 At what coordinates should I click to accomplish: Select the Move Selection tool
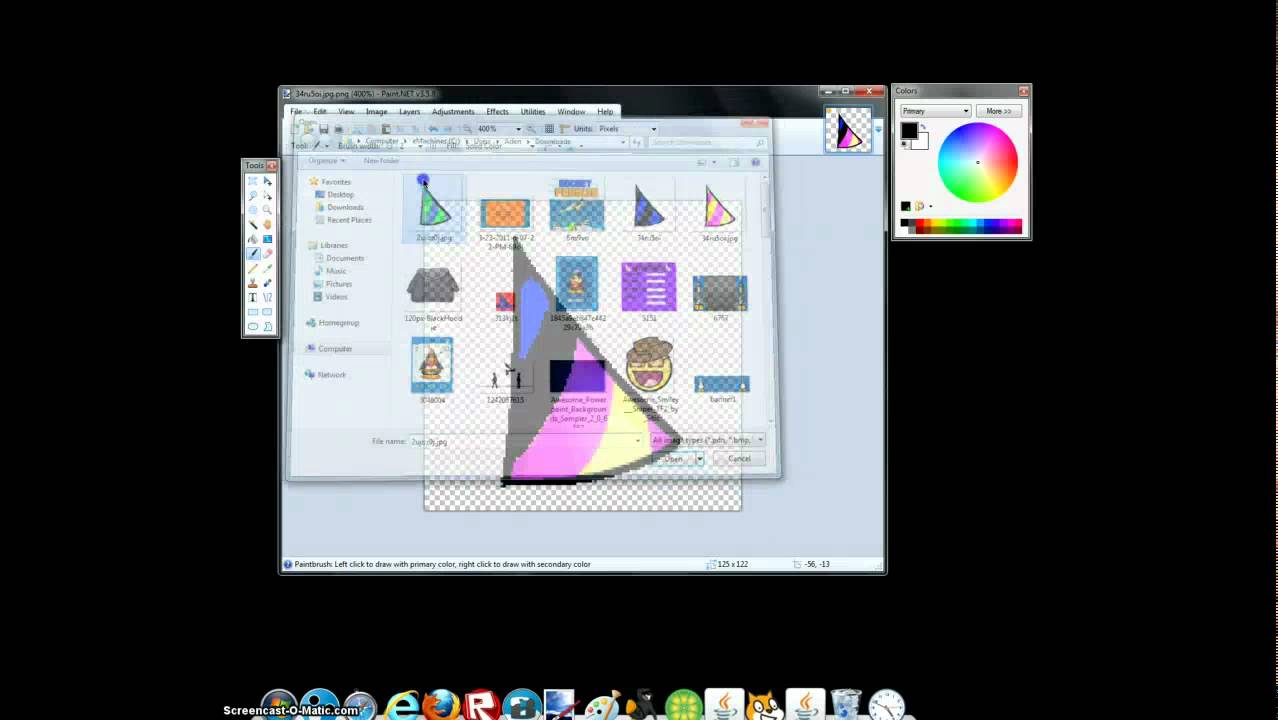(x=267, y=196)
